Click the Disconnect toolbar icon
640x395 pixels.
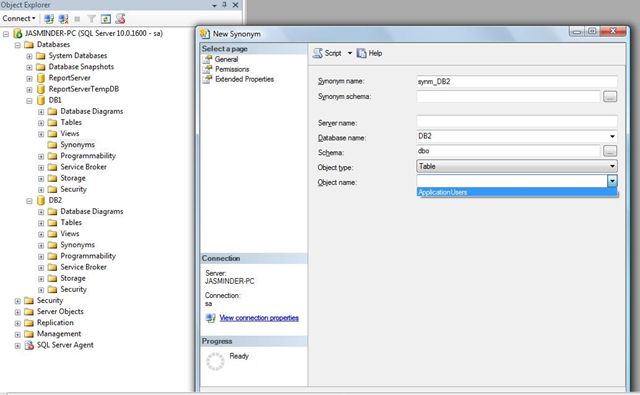(63, 19)
